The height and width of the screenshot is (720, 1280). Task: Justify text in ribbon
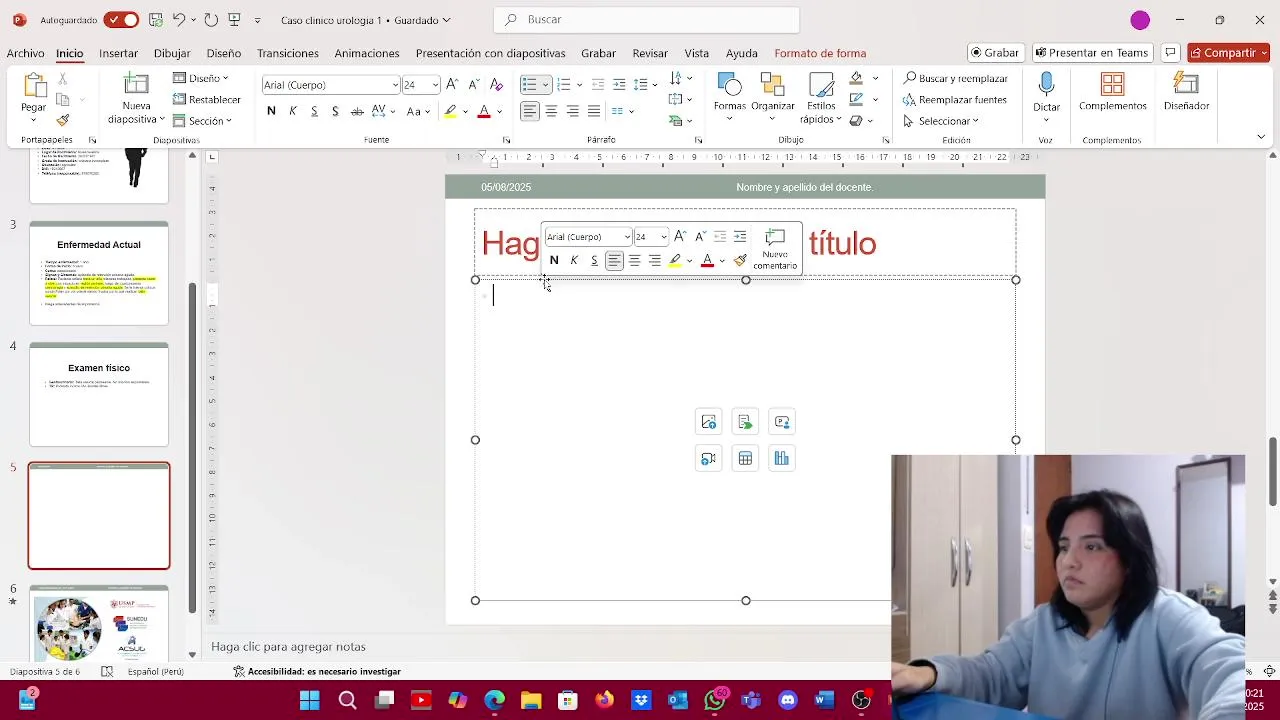[x=594, y=111]
